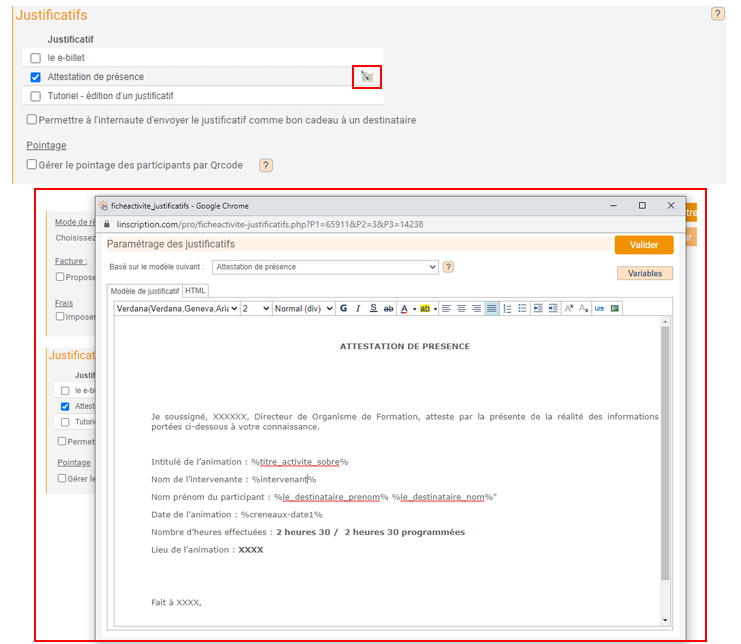The width and height of the screenshot is (741, 644).
Task: Open the font family dropdown (Verdana)
Action: coord(176,309)
